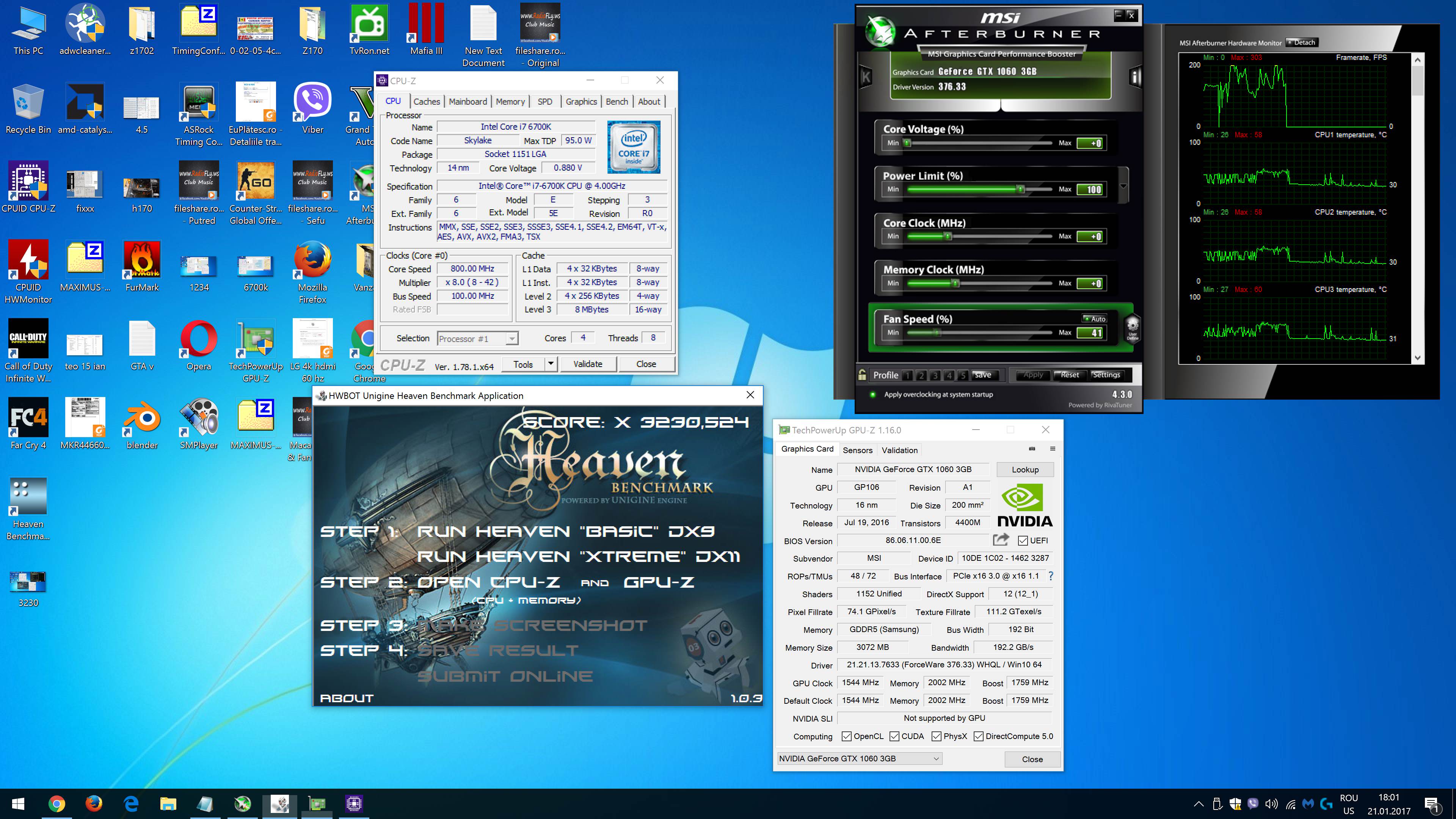Image resolution: width=1456 pixels, height=819 pixels.
Task: Open the Recycle Bin desktop icon
Action: click(x=28, y=108)
